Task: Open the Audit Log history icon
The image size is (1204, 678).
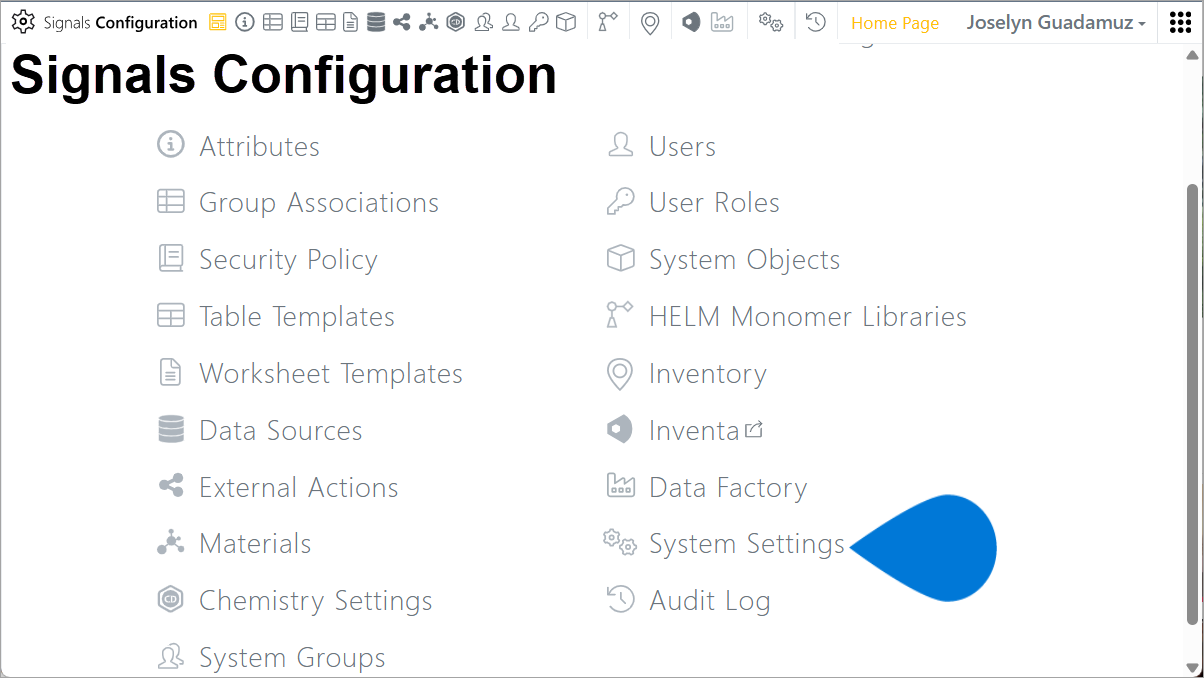Action: point(815,22)
